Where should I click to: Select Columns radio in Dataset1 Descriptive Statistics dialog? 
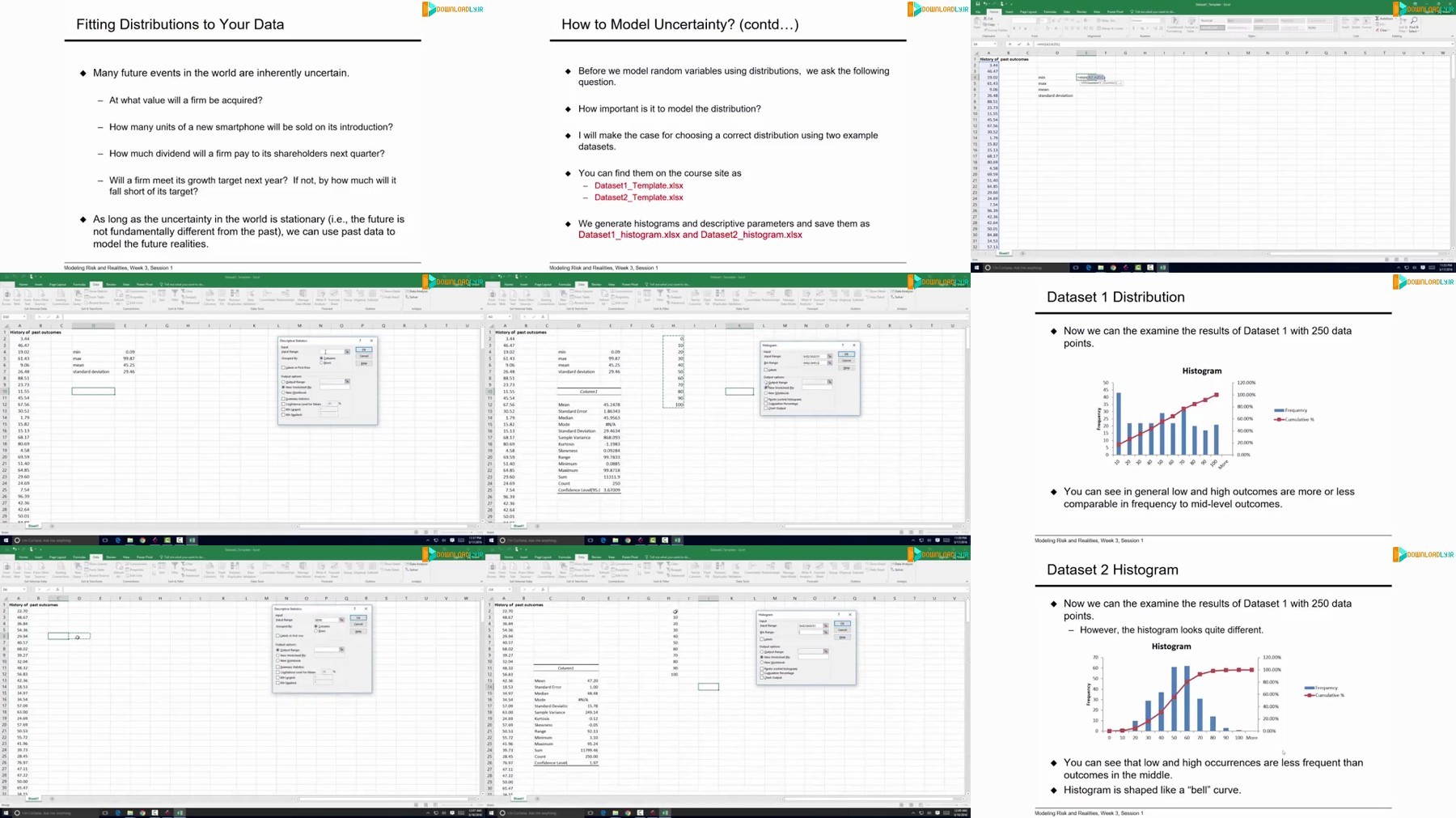tap(321, 358)
